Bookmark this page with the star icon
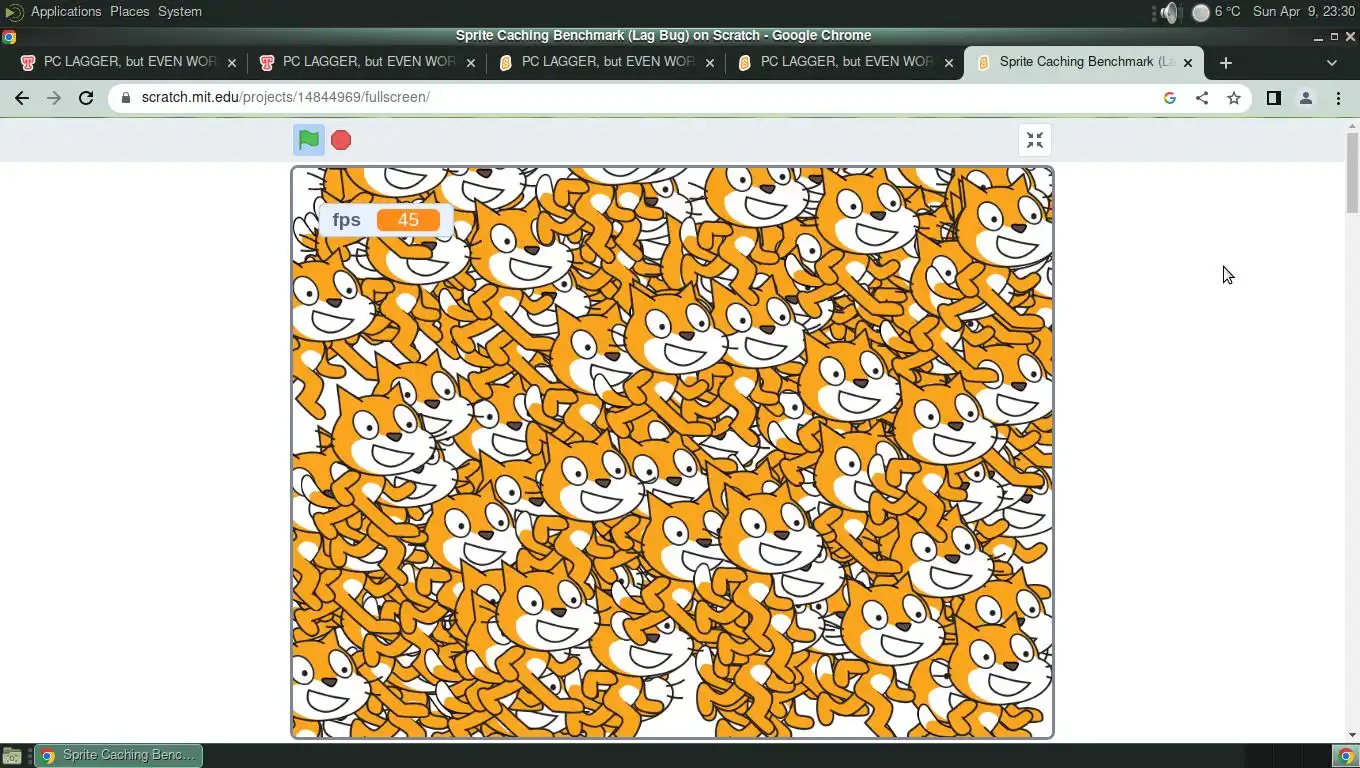 pos(1234,98)
